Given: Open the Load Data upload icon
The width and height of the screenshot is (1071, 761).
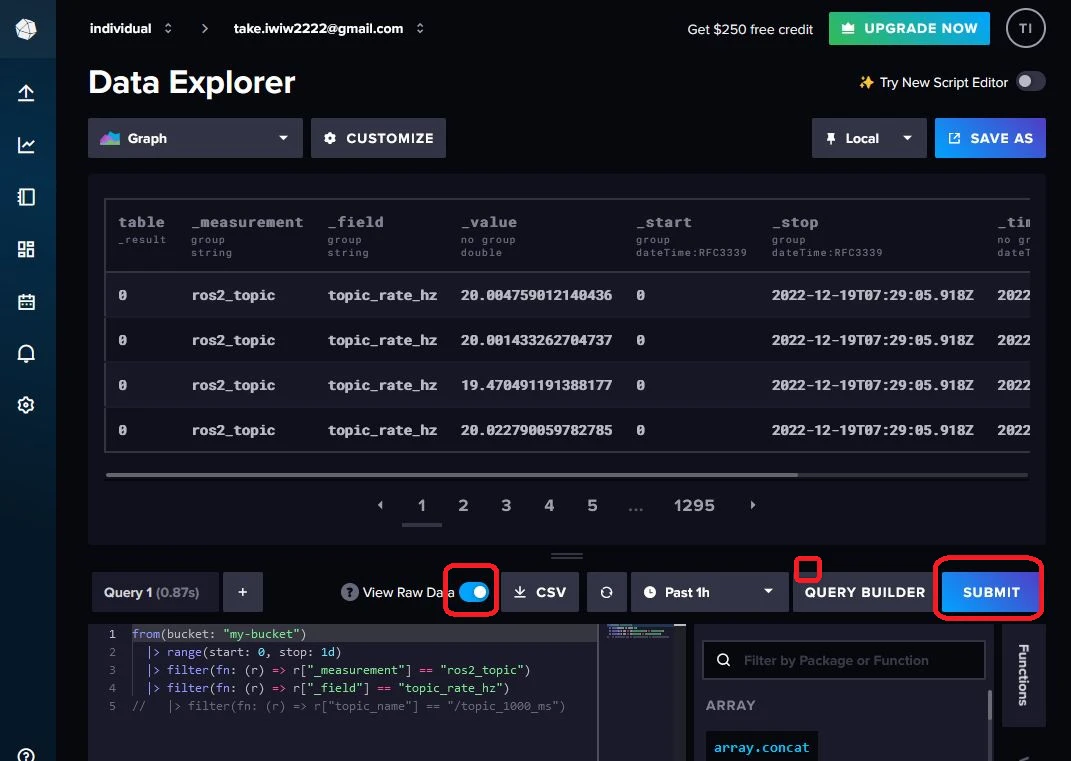Looking at the screenshot, I should [26, 93].
